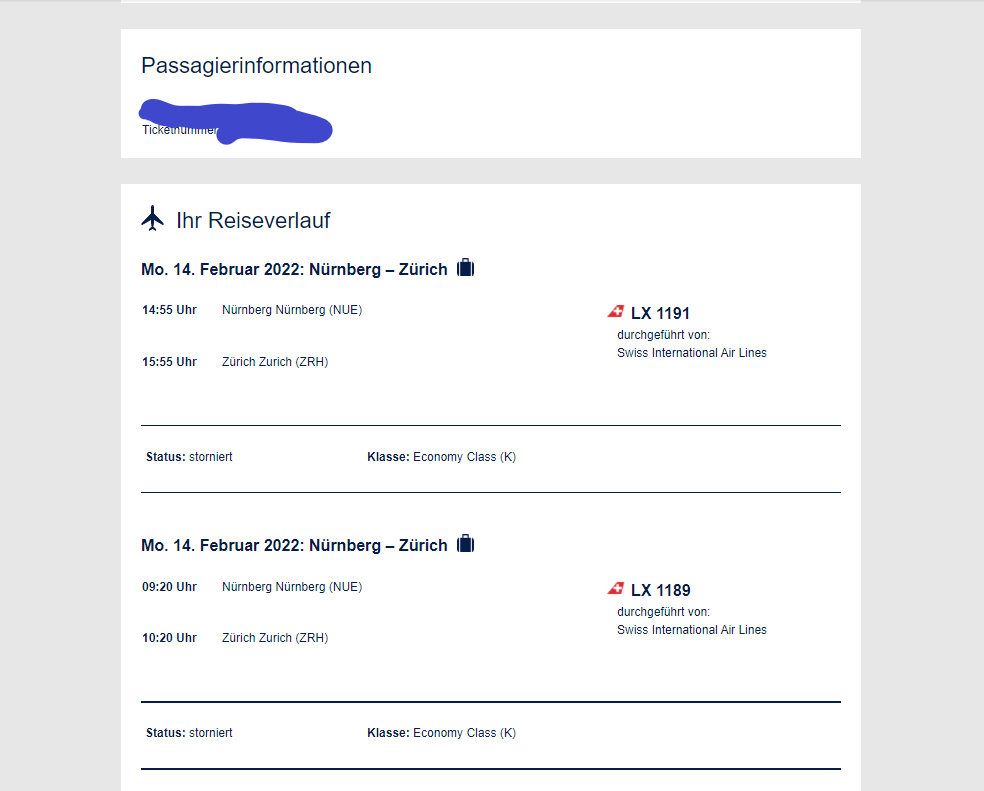Image resolution: width=984 pixels, height=791 pixels.
Task: Click Economy Class (K) under flight LX 1189
Action: [464, 733]
